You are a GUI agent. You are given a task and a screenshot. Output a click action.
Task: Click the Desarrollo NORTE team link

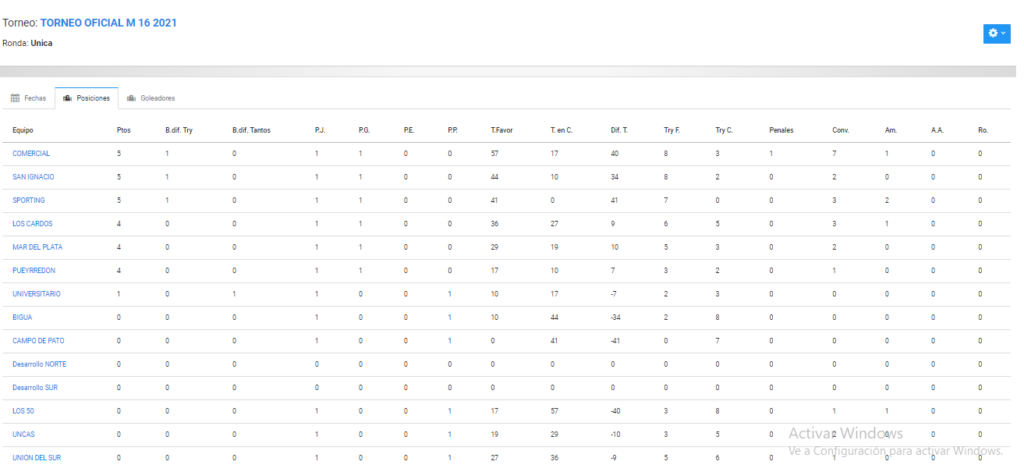click(39, 364)
